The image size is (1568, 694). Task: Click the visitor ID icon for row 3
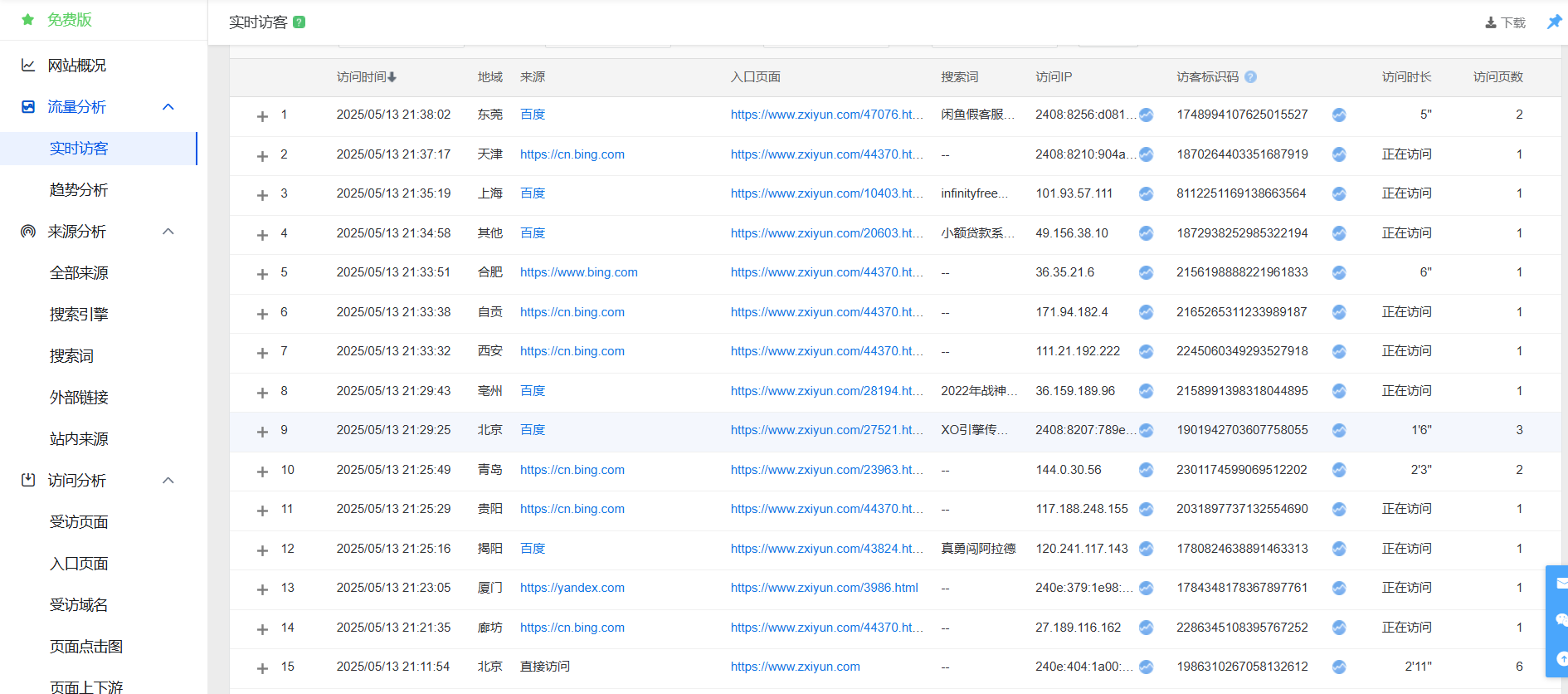[1338, 193]
